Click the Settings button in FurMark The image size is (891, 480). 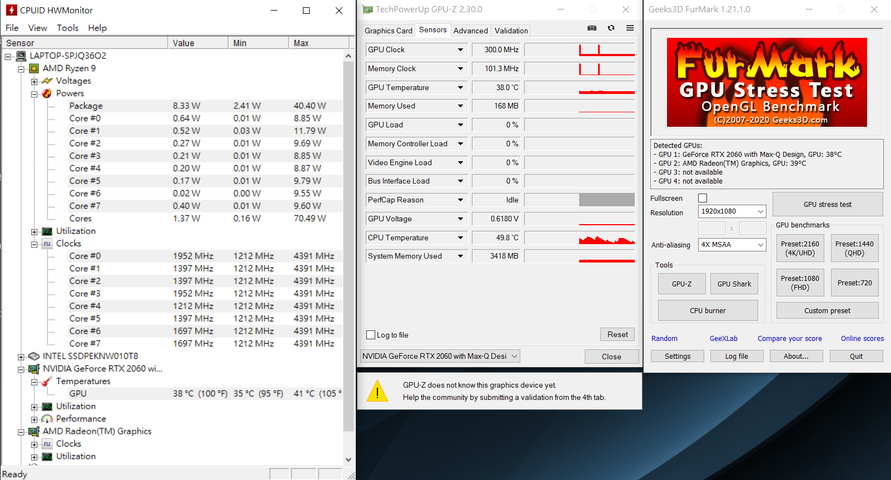[677, 356]
